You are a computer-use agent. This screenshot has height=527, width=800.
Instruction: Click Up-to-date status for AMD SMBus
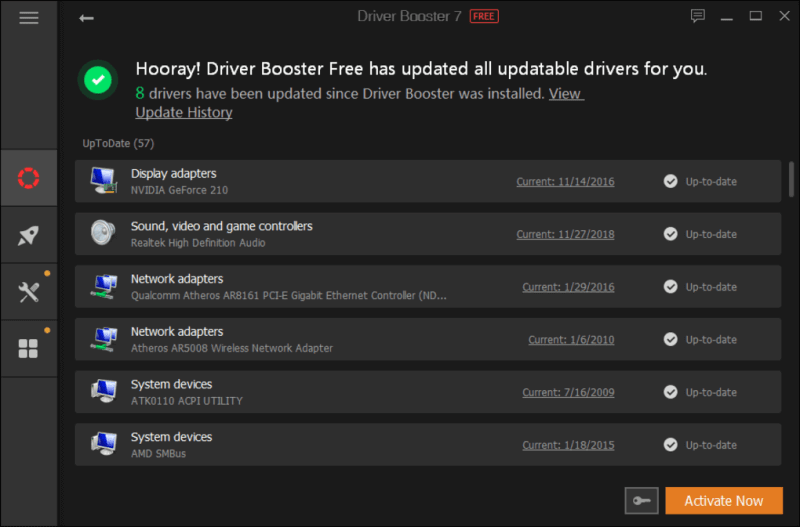pos(711,445)
